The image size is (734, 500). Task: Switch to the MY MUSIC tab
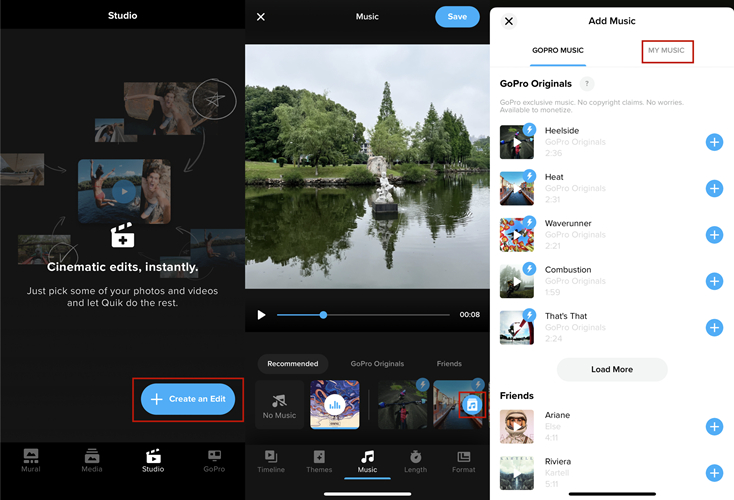click(x=666, y=51)
